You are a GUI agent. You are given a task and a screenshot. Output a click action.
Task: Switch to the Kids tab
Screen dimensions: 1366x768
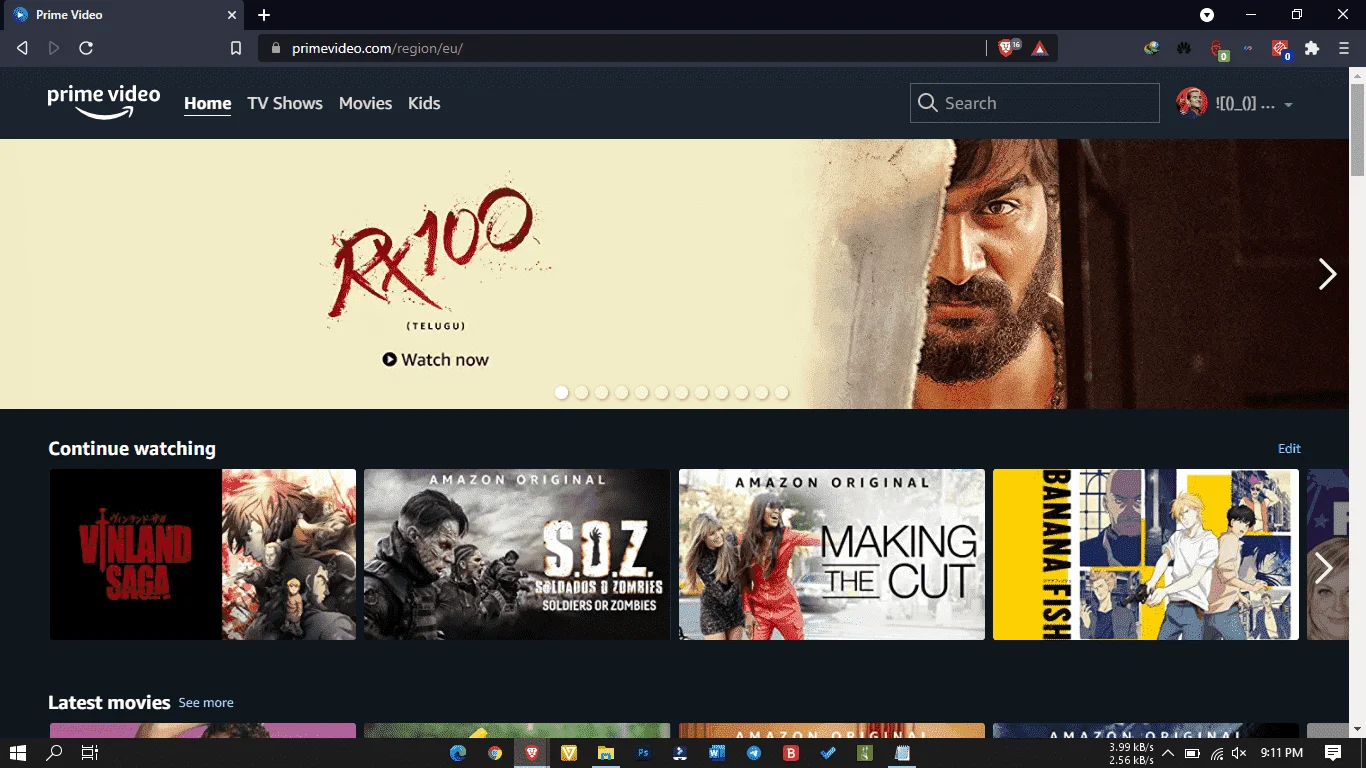424,103
